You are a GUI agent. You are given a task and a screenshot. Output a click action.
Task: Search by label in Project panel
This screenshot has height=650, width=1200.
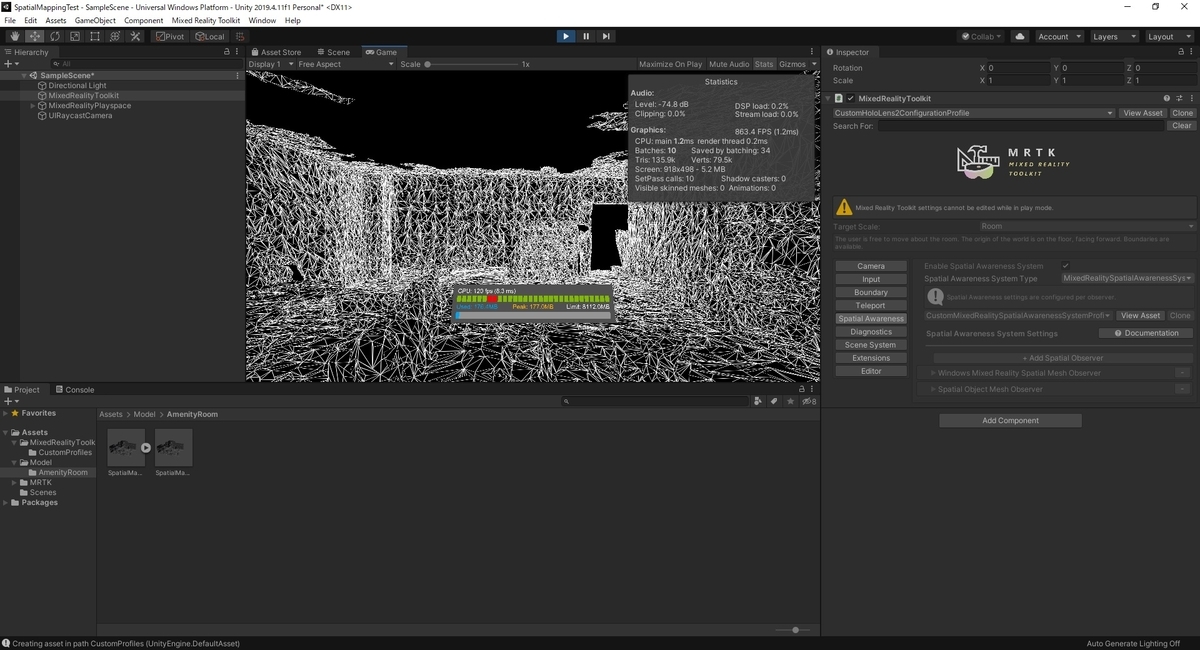(774, 401)
